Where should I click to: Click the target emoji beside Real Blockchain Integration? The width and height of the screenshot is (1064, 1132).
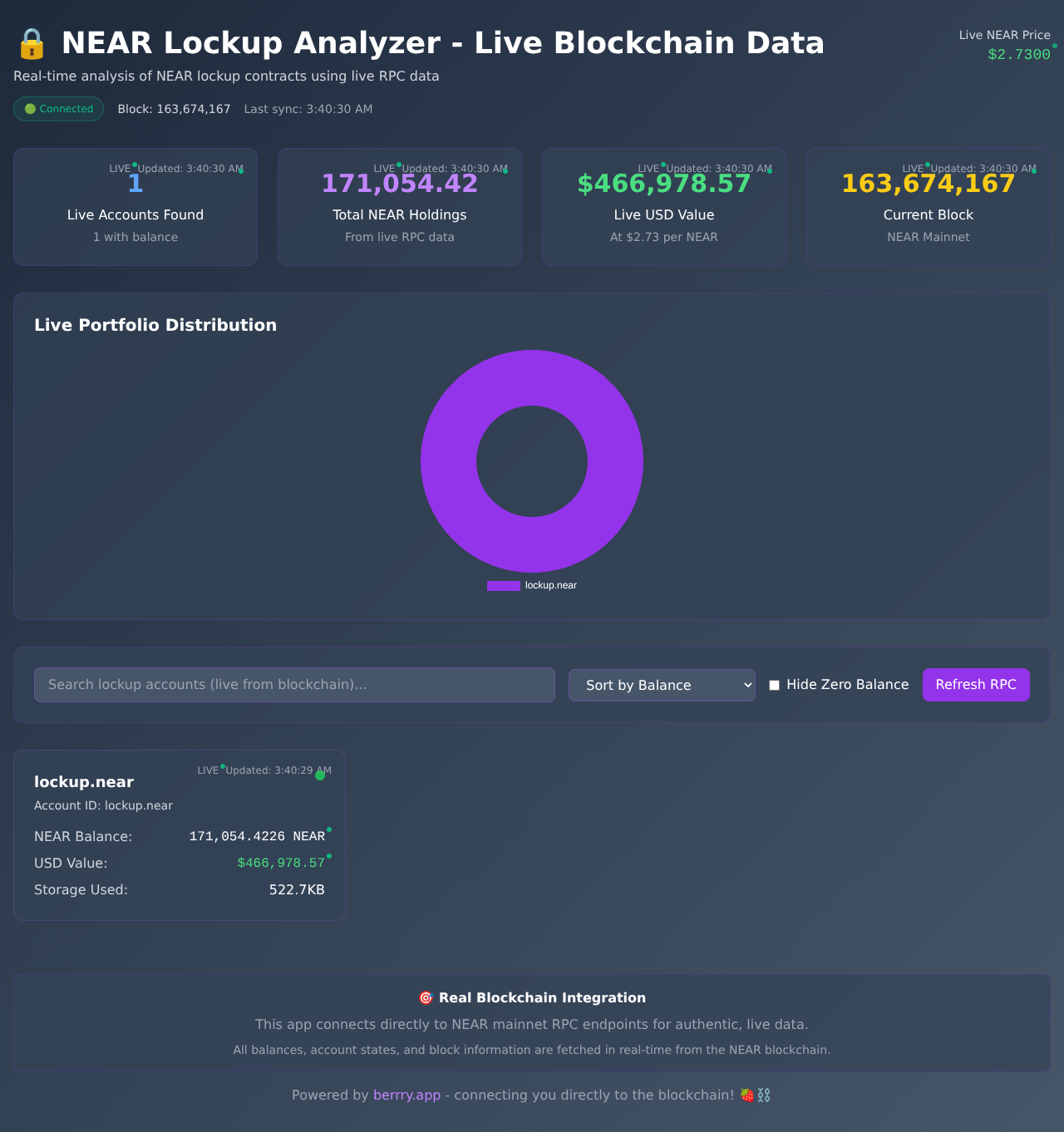[x=426, y=997]
